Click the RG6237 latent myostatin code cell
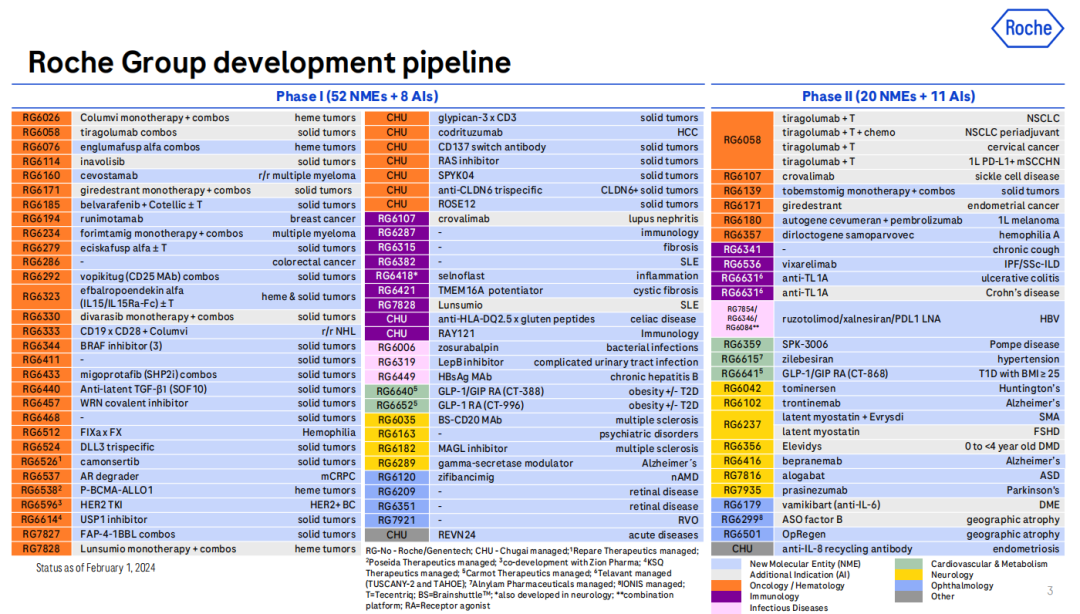 click(x=742, y=424)
